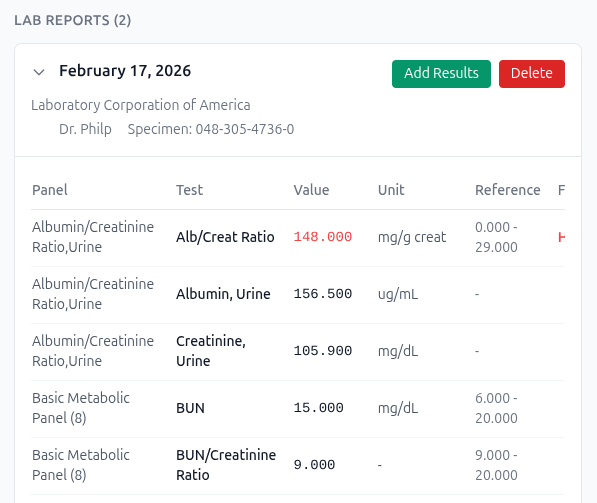
Task: Click the BUN/Creatinine Ratio test name
Action: pos(226,465)
